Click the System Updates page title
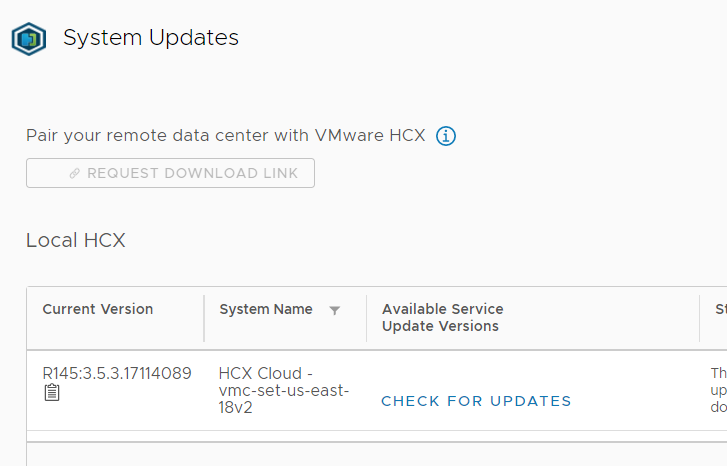The width and height of the screenshot is (727, 466). 151,38
